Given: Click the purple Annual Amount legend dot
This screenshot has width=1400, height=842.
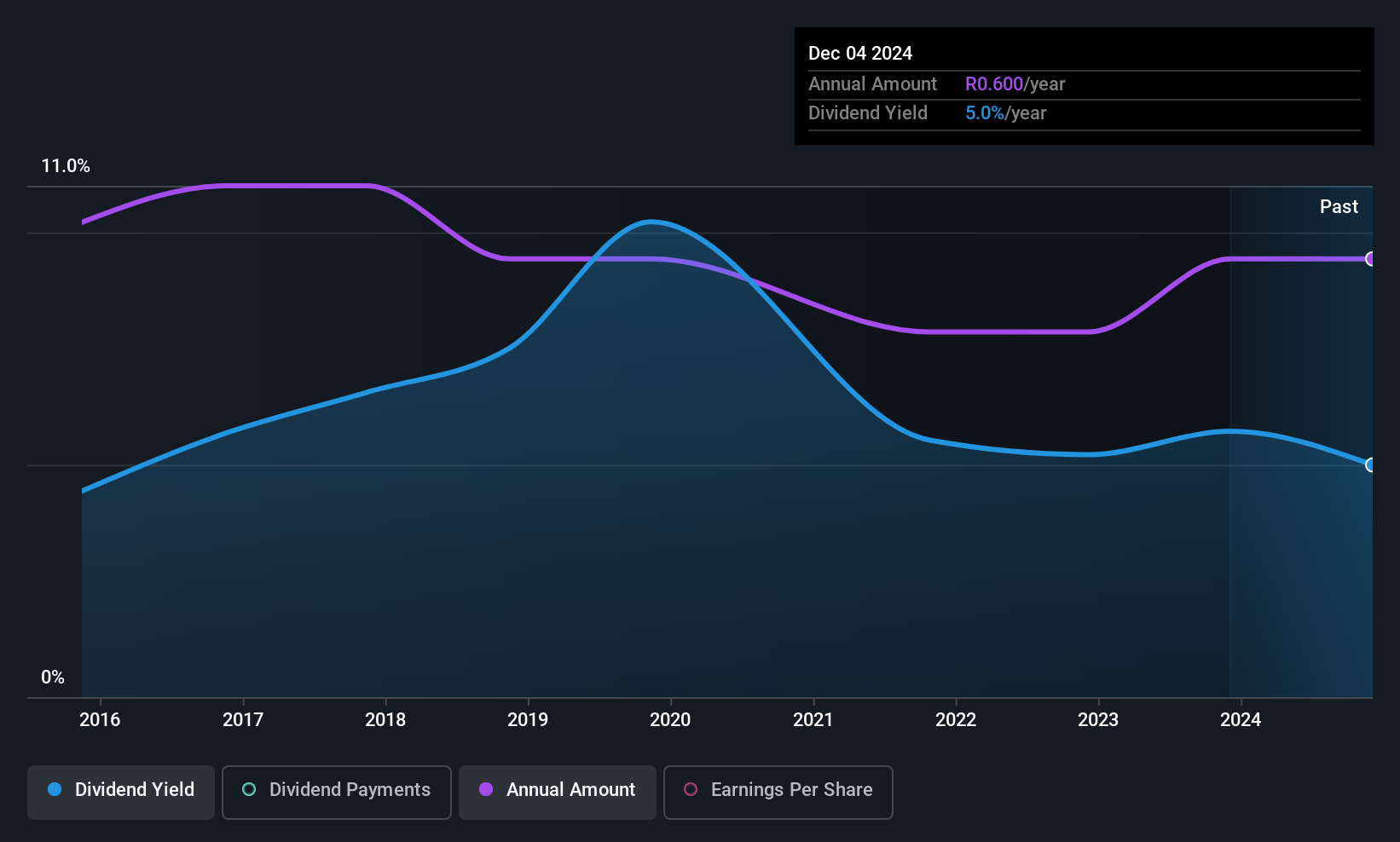Looking at the screenshot, I should (x=486, y=789).
